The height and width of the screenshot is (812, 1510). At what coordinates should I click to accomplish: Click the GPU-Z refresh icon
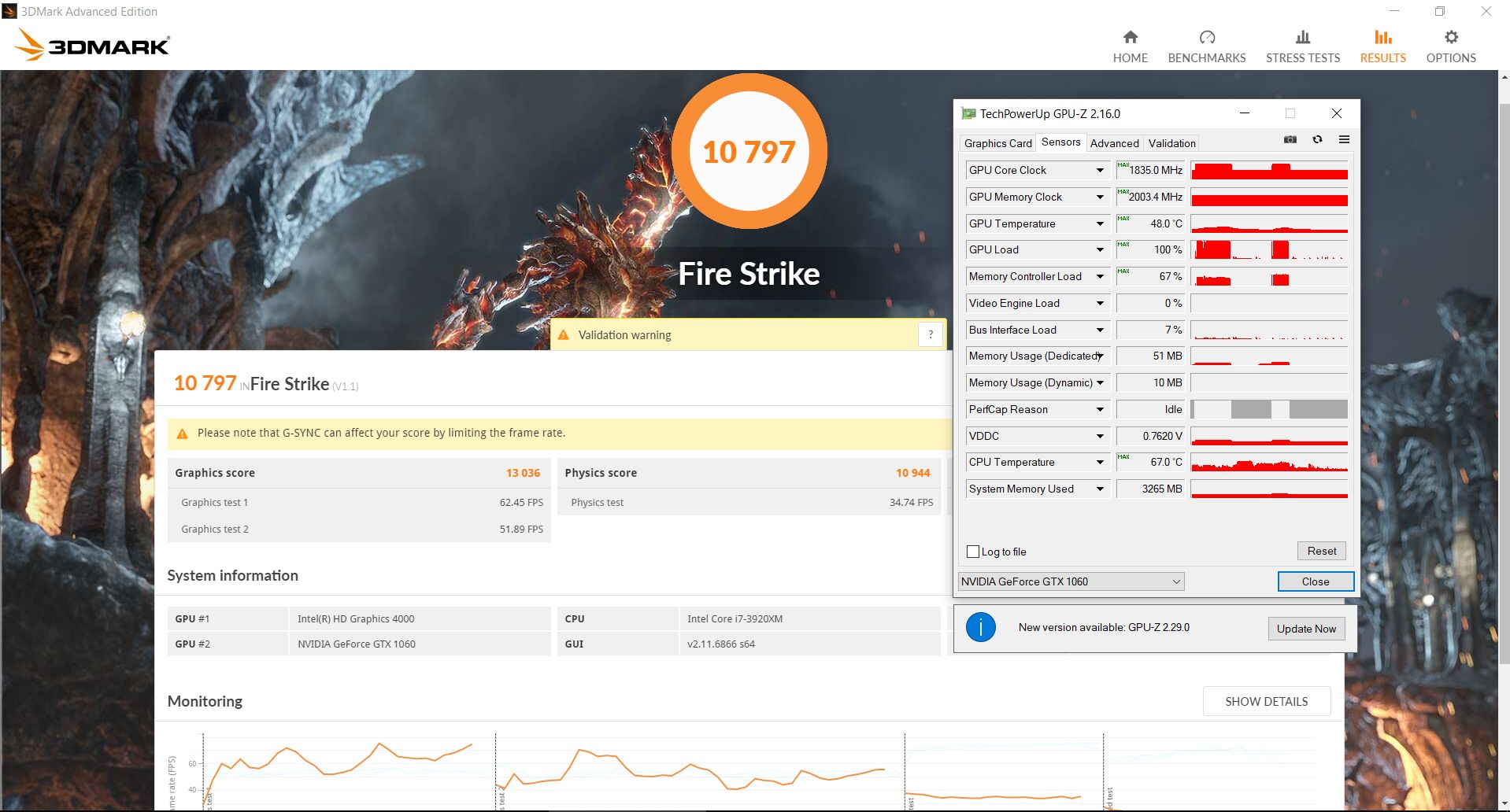click(x=1317, y=139)
